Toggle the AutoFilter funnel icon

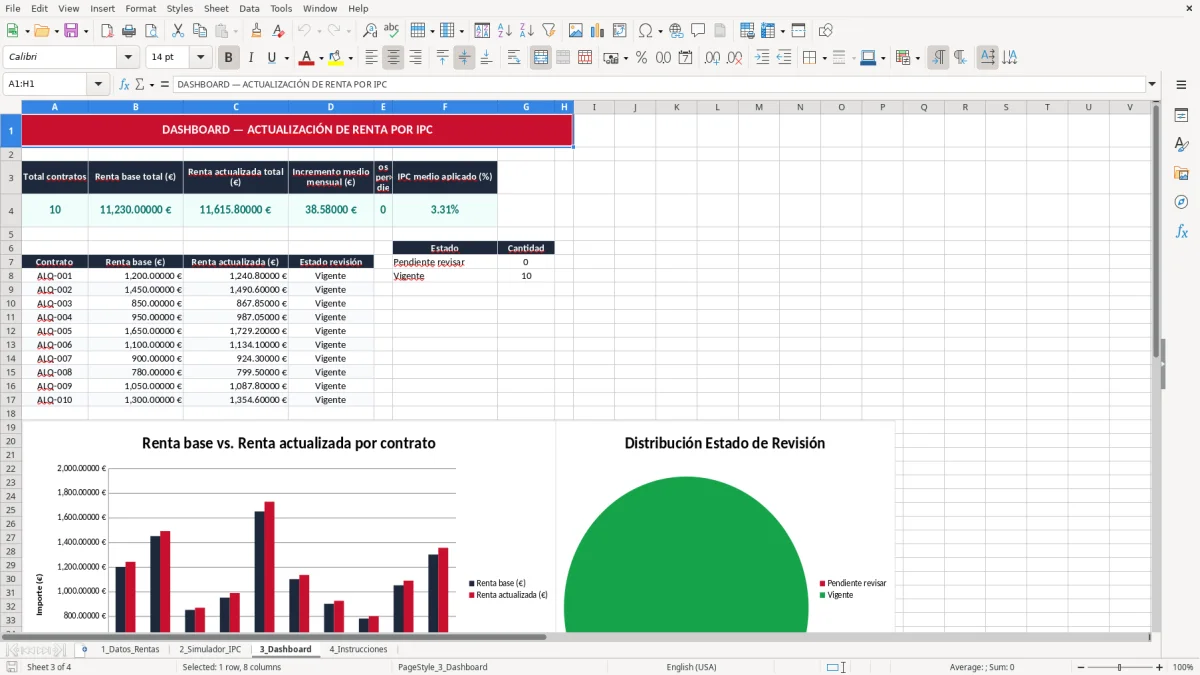pyautogui.click(x=548, y=31)
